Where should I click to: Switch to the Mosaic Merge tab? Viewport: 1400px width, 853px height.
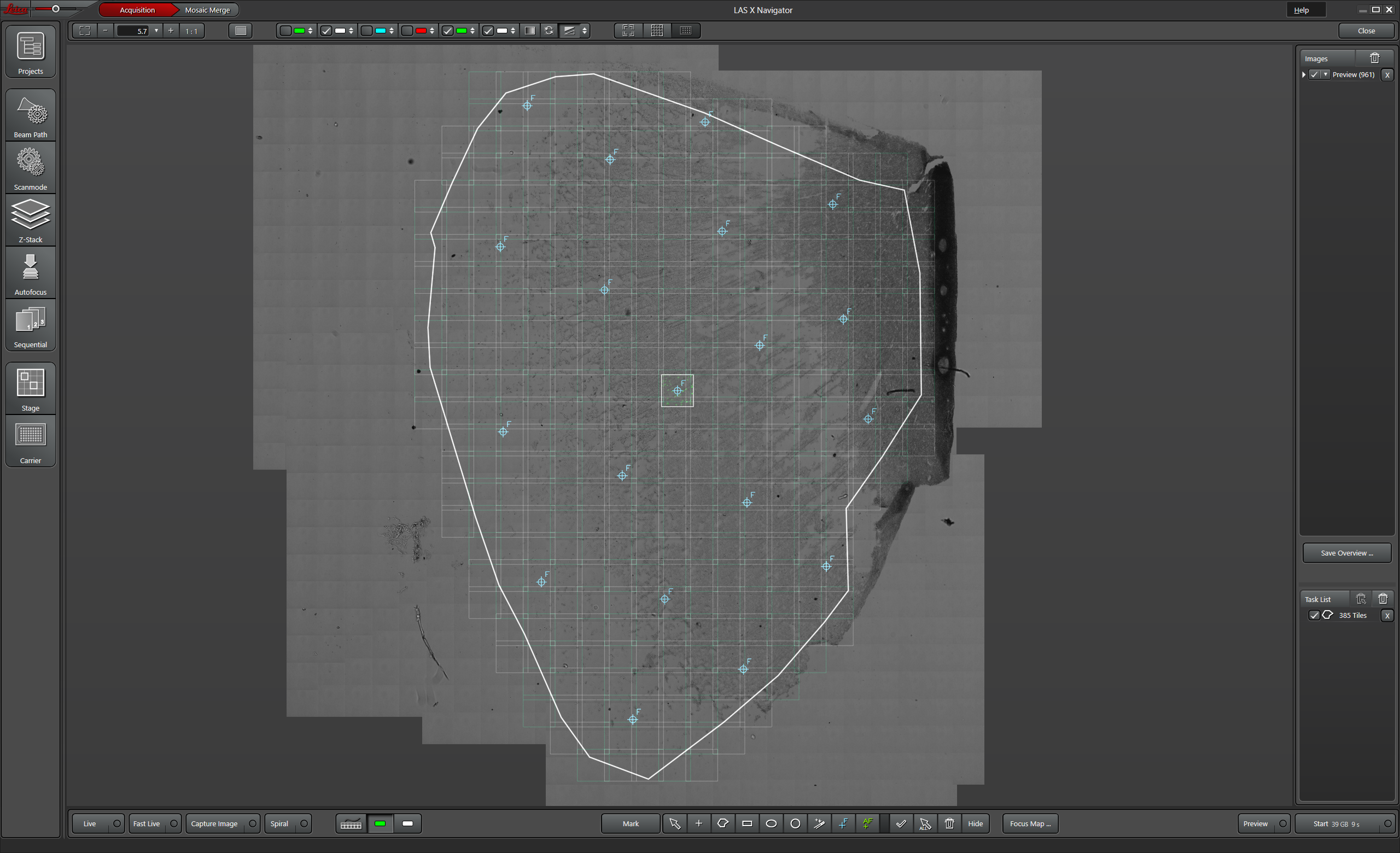pos(207,10)
